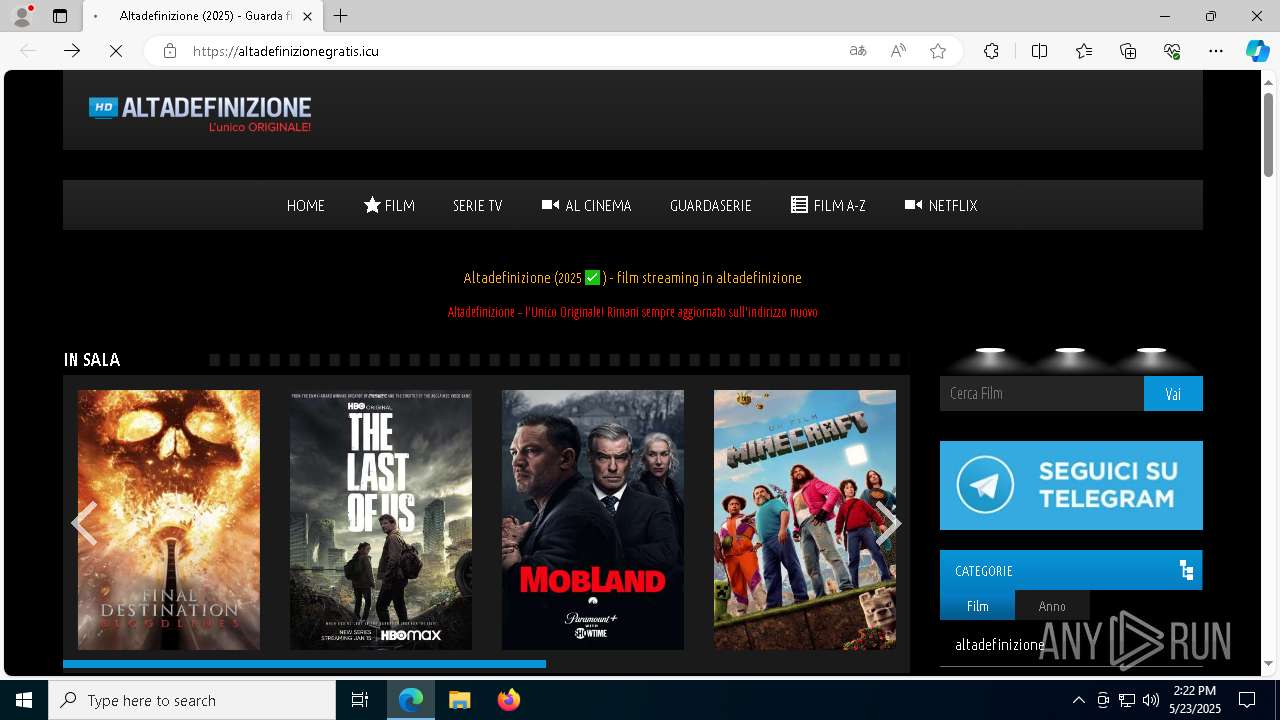Add page to favorites star

(x=938, y=51)
